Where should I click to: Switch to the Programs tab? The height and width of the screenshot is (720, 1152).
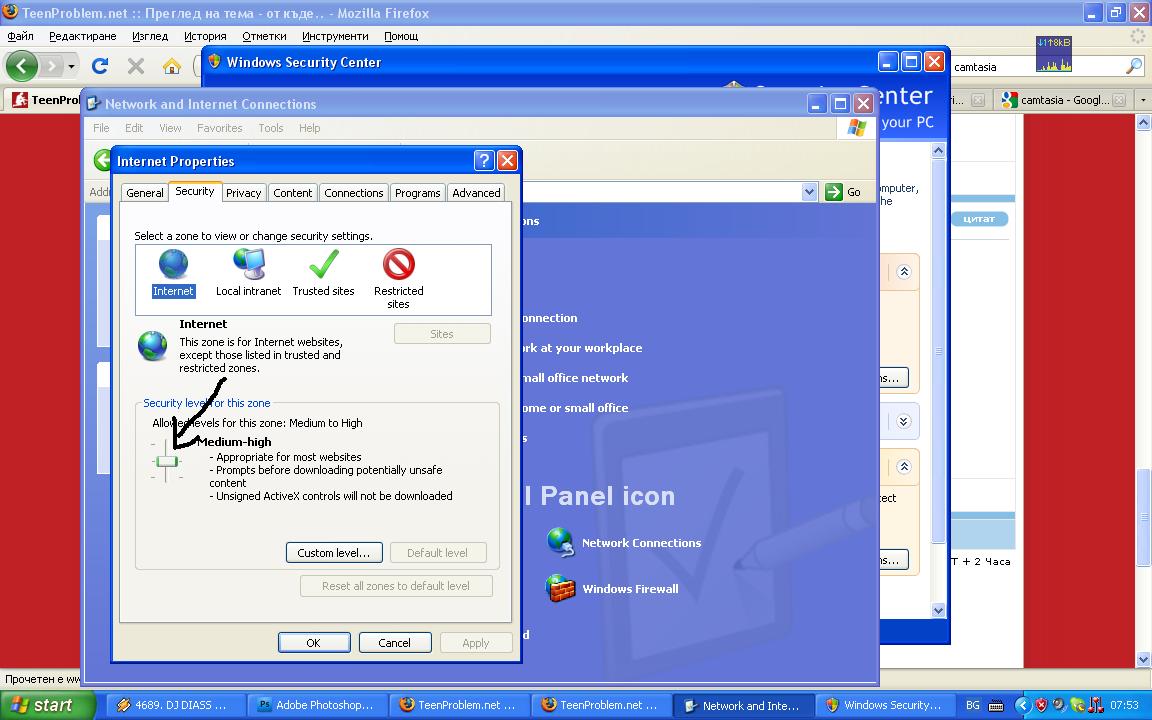pos(417,192)
